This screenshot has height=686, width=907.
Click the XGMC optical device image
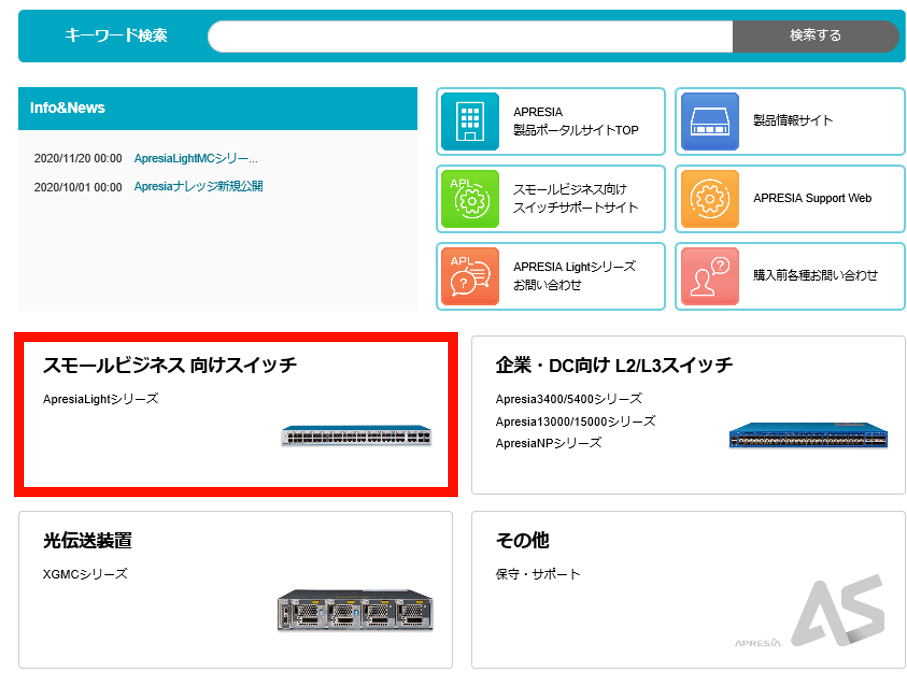pyautogui.click(x=355, y=610)
